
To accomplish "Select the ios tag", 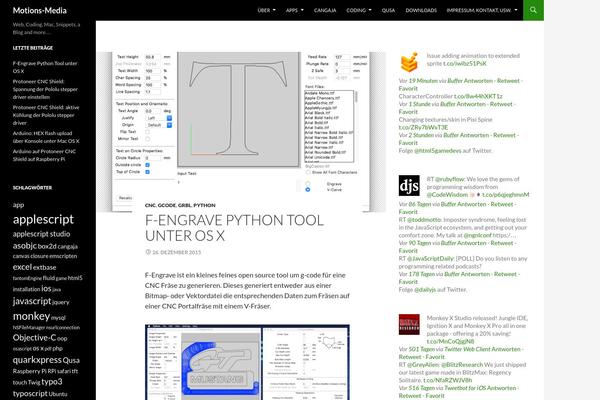I will [x=46, y=289].
